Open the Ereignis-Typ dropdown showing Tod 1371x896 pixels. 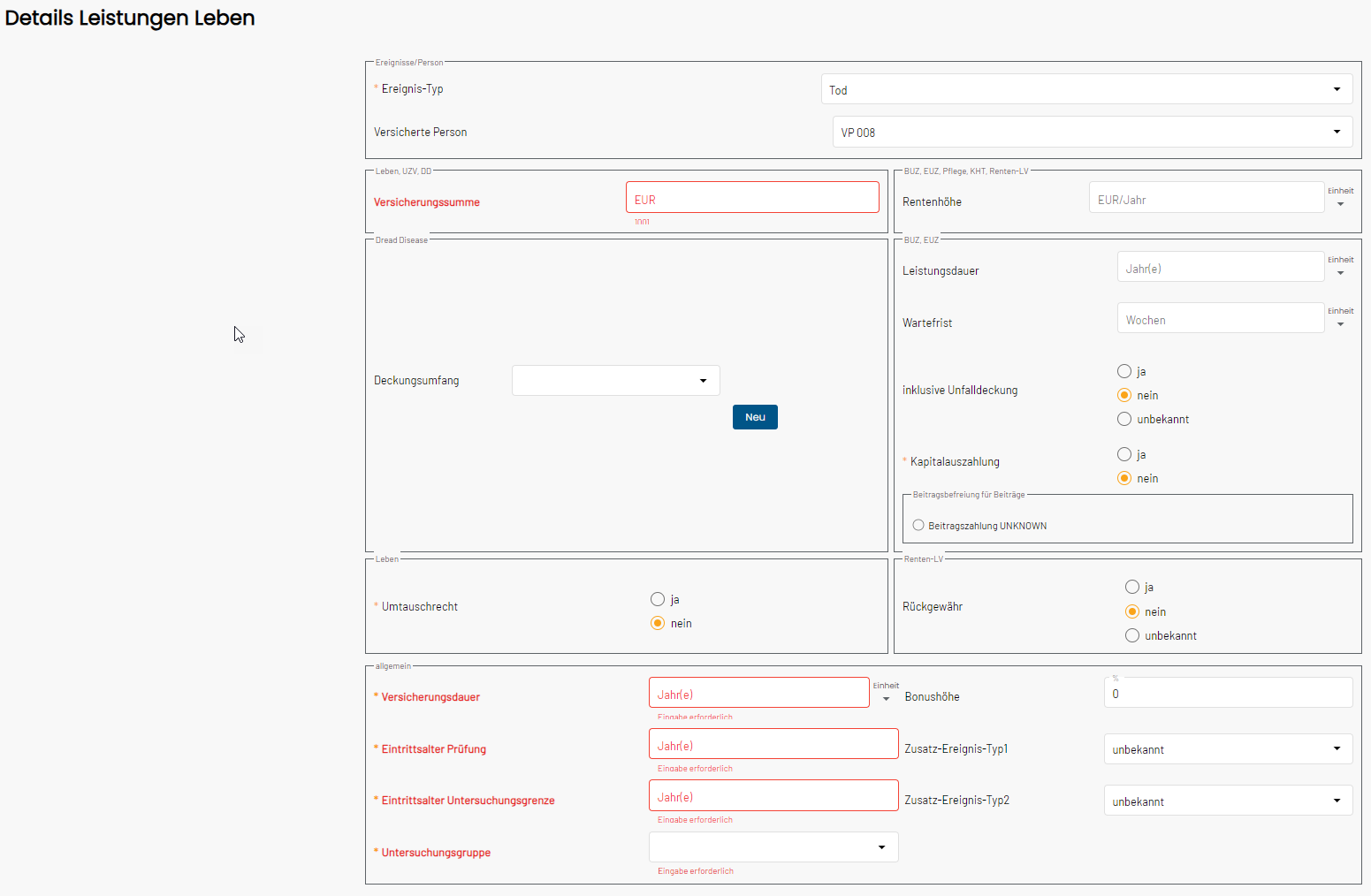pyautogui.click(x=1086, y=89)
